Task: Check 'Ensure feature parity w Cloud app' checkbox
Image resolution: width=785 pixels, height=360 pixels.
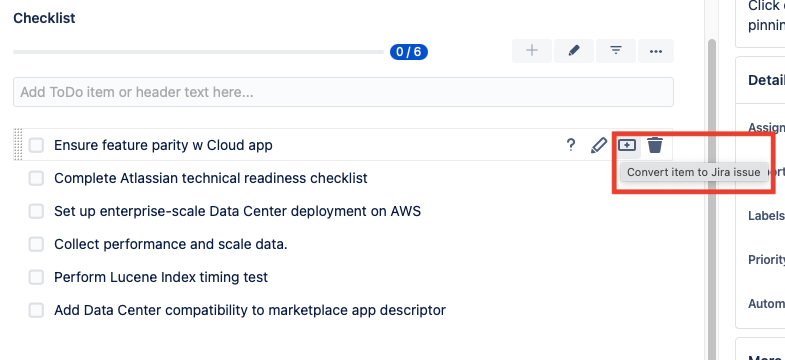Action: [x=36, y=145]
